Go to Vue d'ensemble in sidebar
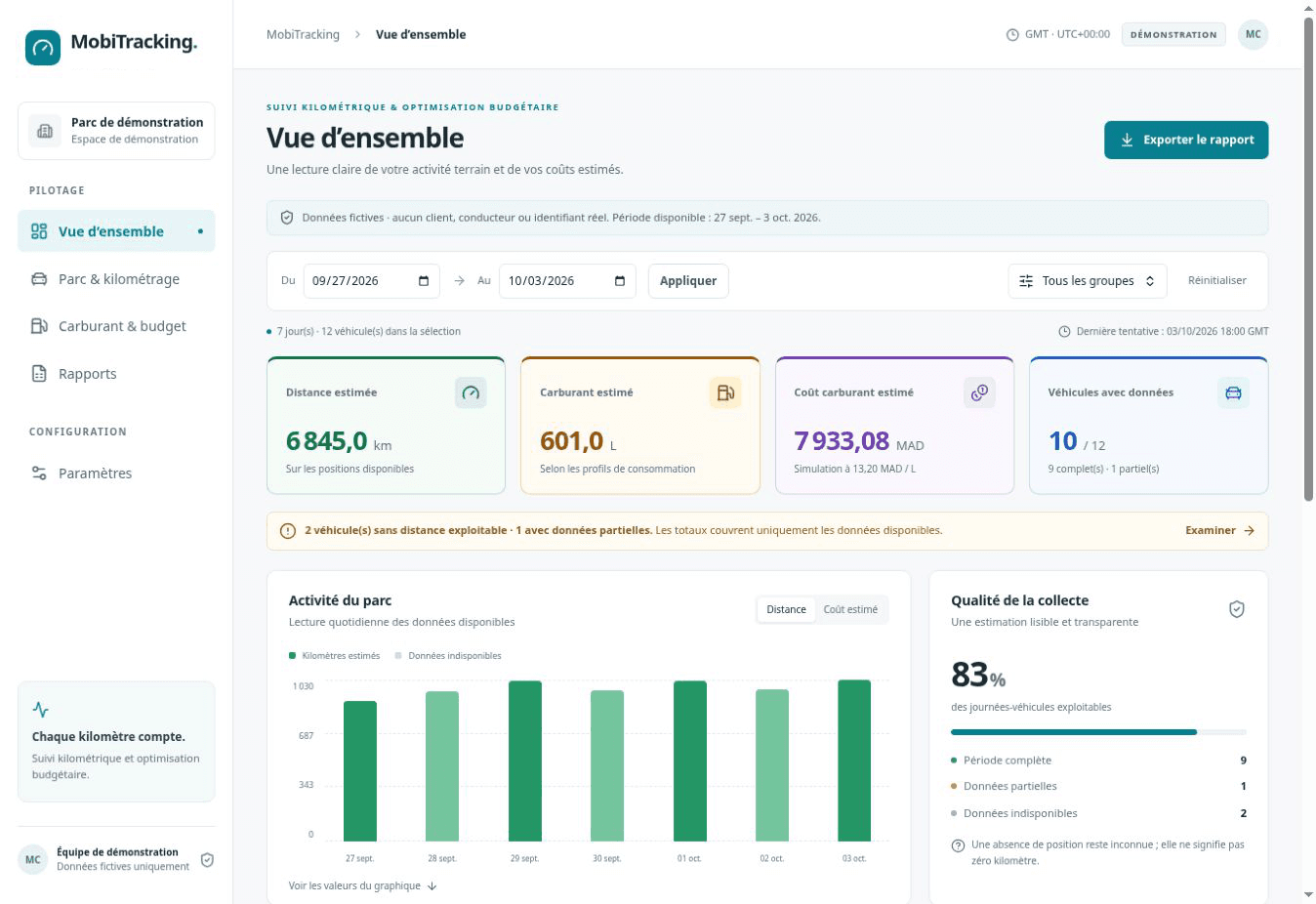The width and height of the screenshot is (1316, 904). point(116,231)
